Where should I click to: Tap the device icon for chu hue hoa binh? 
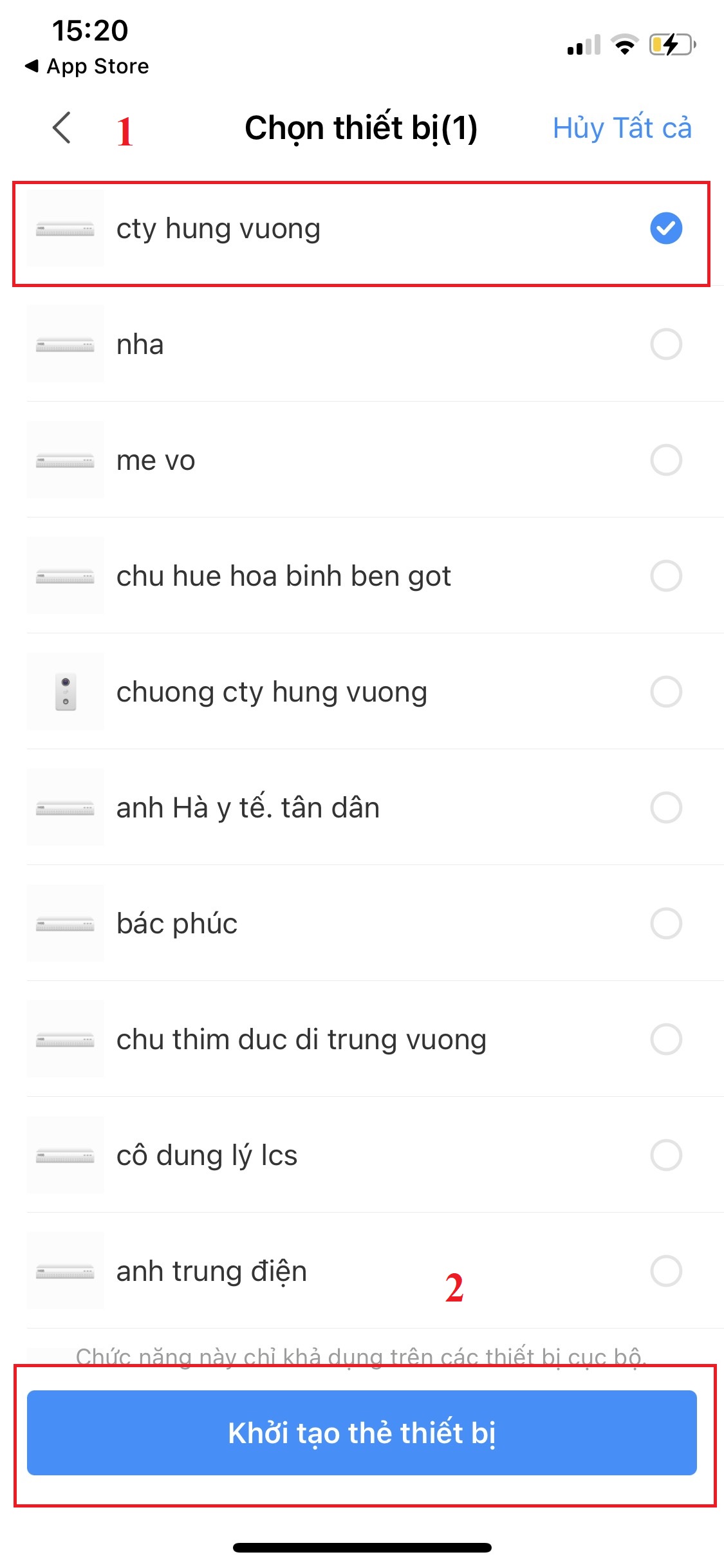coord(65,576)
